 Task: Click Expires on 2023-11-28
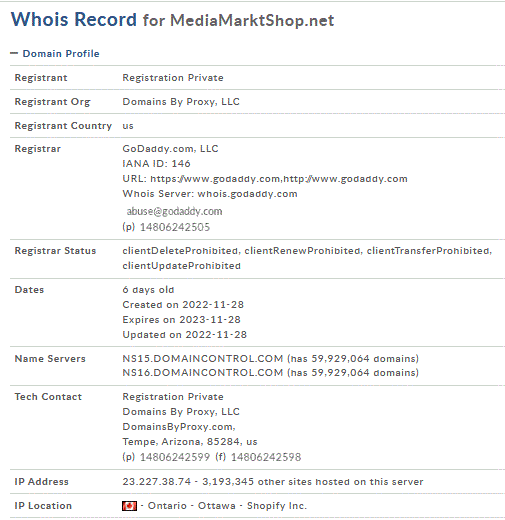(x=181, y=320)
